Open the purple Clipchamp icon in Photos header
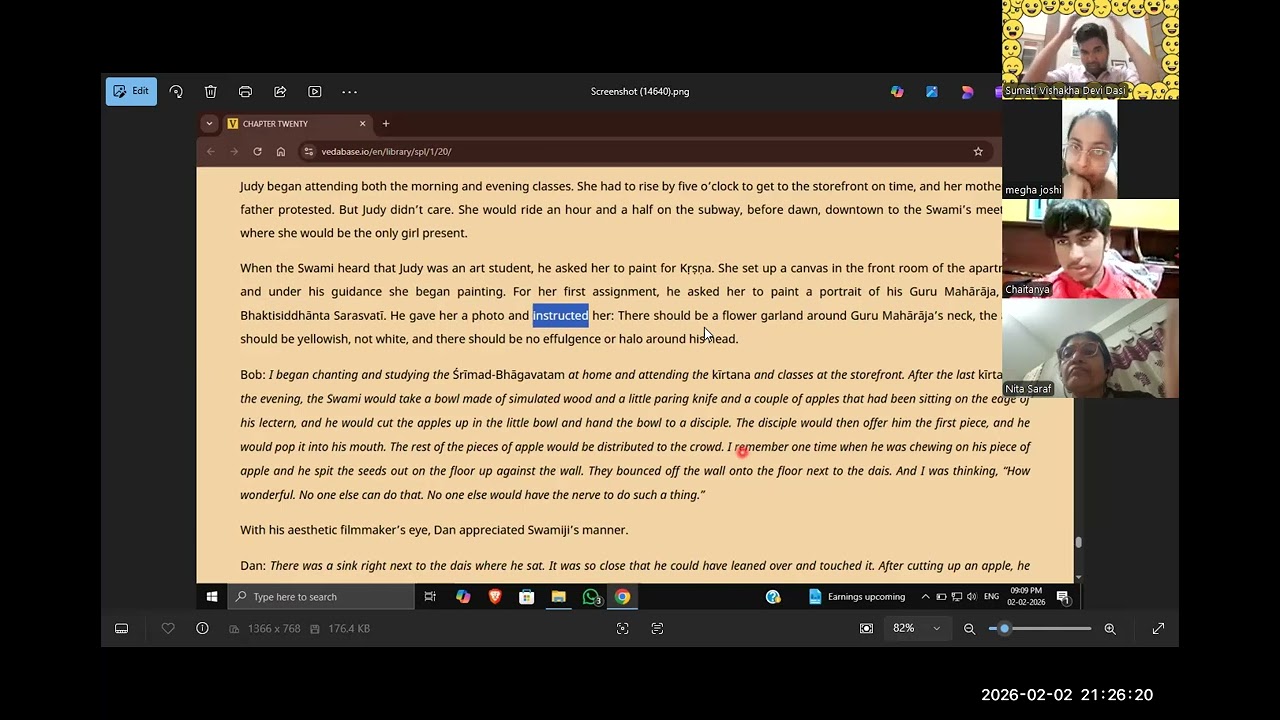Viewport: 1280px width, 720px height. tap(967, 92)
